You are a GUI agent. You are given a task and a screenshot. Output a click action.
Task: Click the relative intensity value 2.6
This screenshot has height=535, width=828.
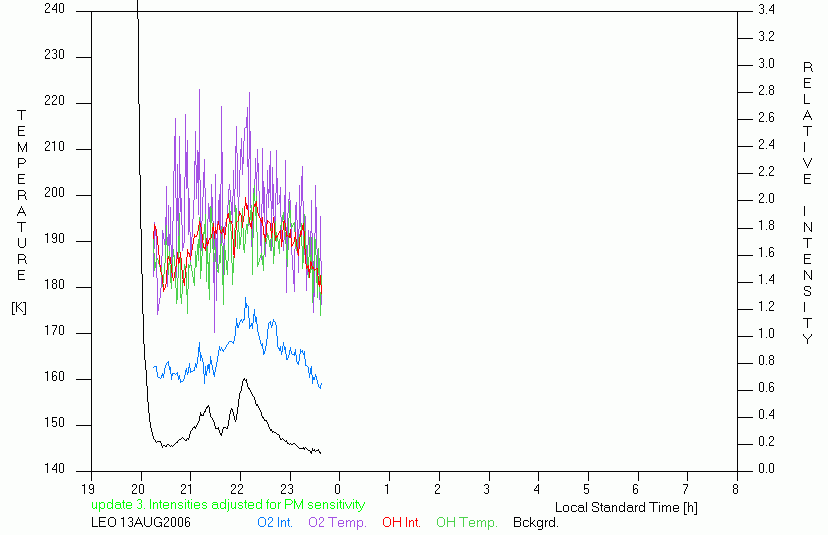(766, 117)
